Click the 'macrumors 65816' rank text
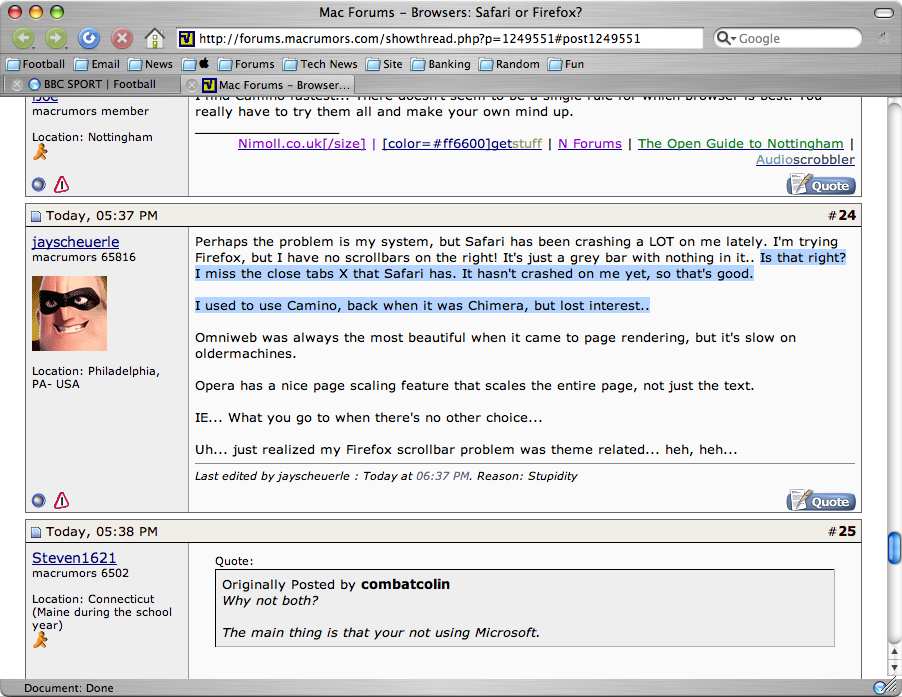The image size is (902, 697). click(x=84, y=257)
